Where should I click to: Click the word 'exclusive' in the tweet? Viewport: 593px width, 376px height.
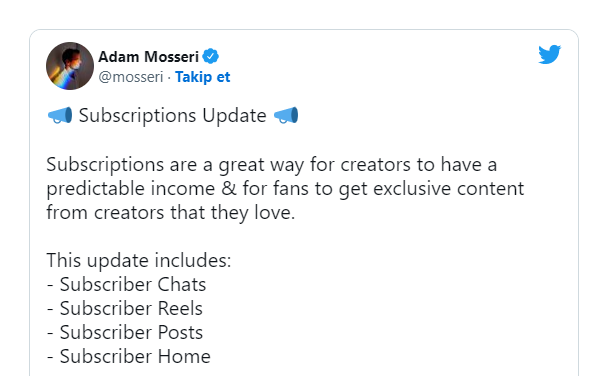point(412,188)
